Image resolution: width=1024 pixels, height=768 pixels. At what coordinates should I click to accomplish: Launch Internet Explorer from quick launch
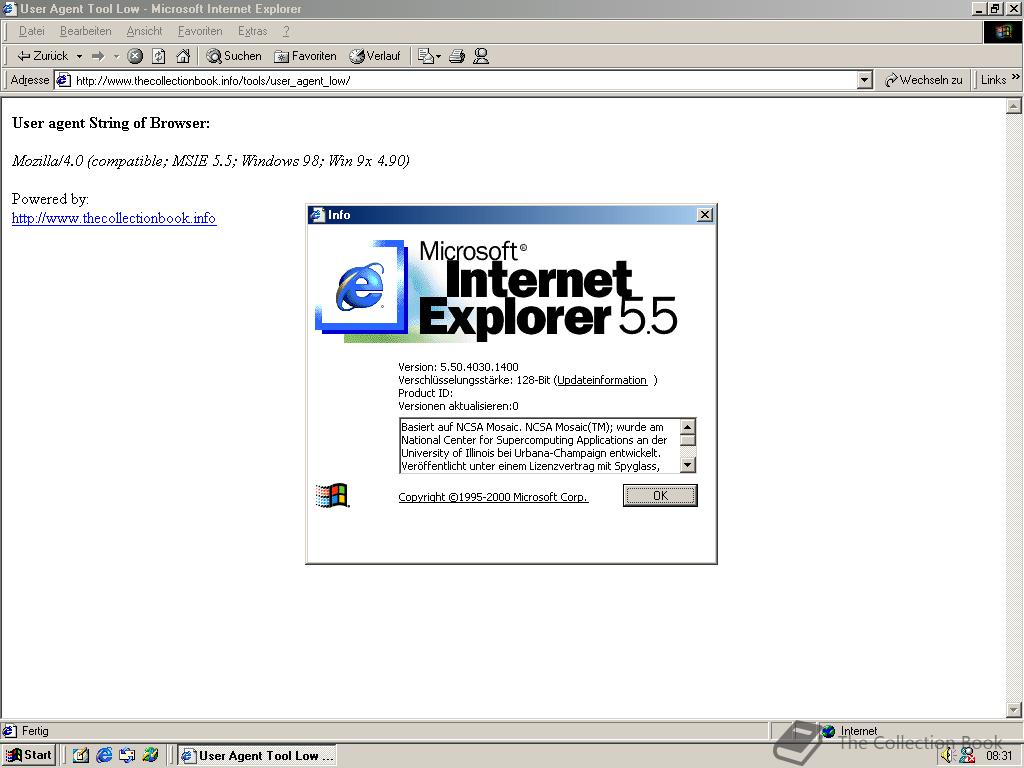point(104,756)
